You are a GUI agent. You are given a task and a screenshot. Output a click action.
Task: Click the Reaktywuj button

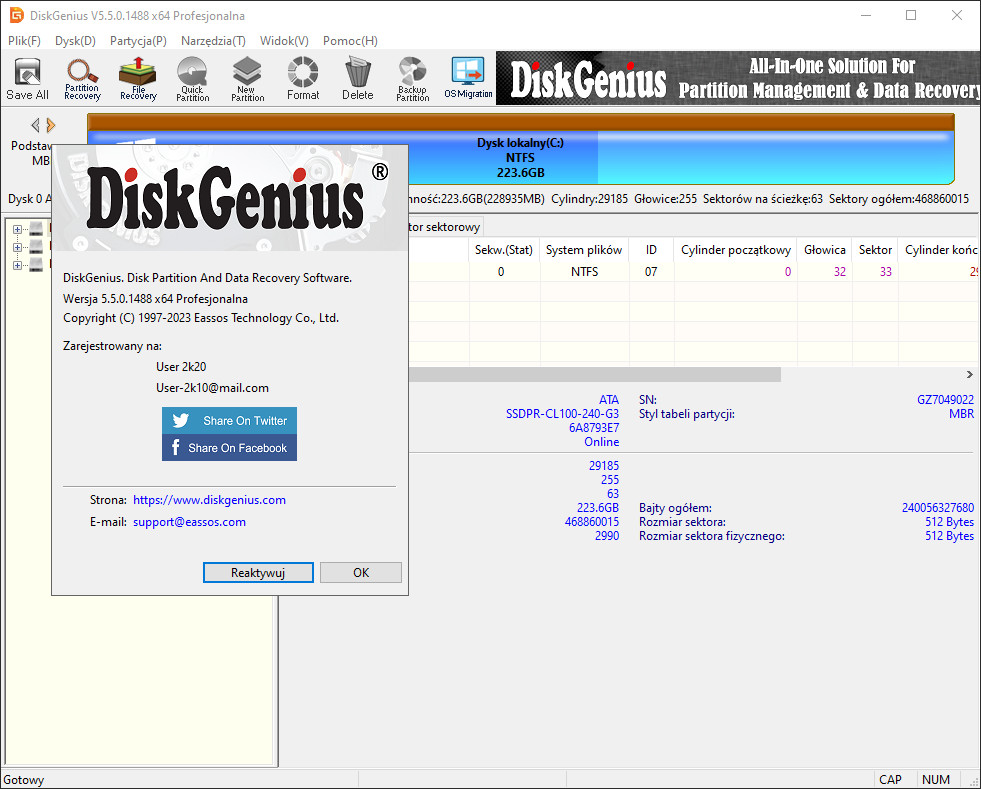[x=258, y=573]
